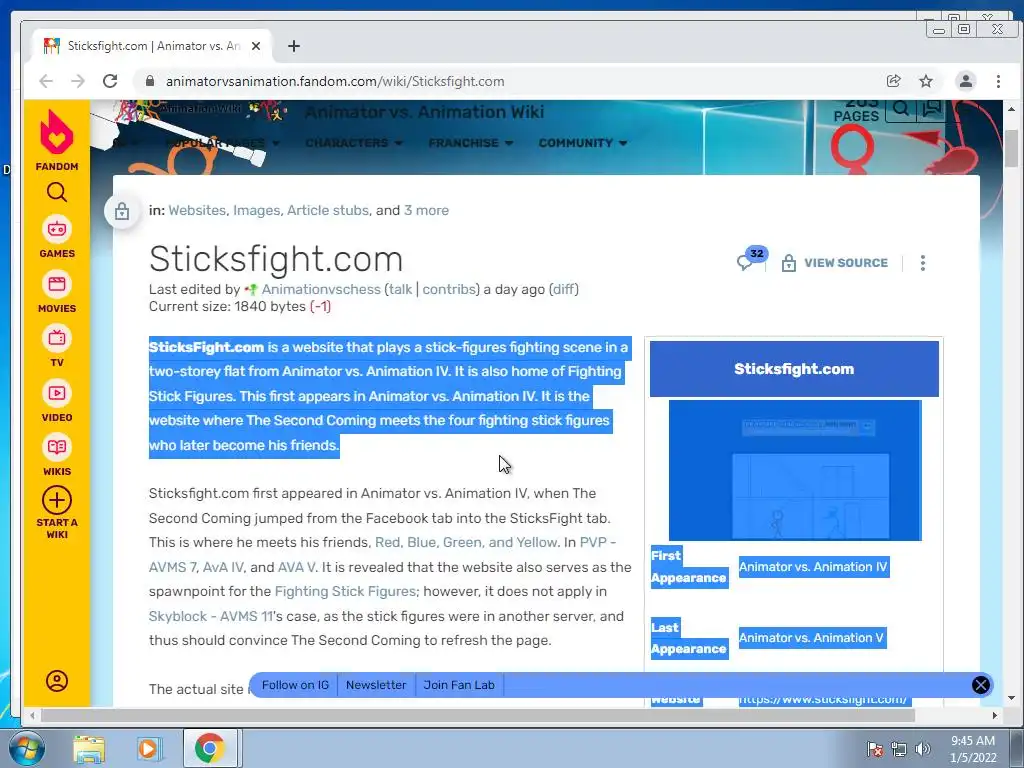Image resolution: width=1024 pixels, height=768 pixels.
Task: Click the Newsletter button
Action: point(376,685)
